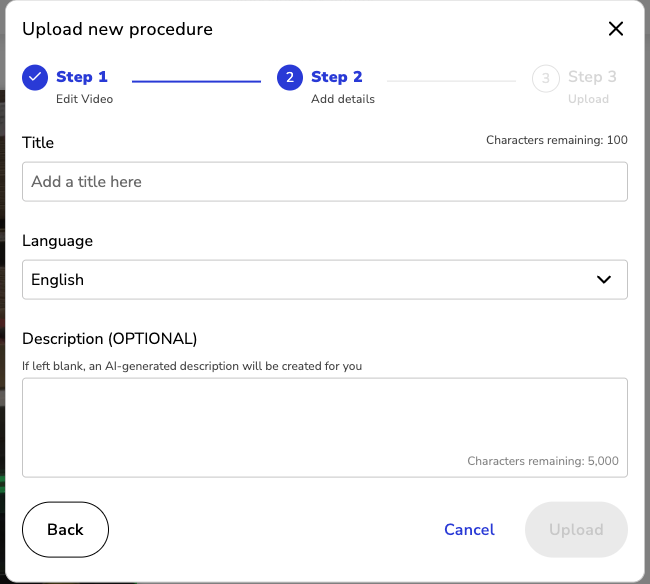This screenshot has width=650, height=584.
Task: Click the Title field label
Action: pyautogui.click(x=38, y=143)
